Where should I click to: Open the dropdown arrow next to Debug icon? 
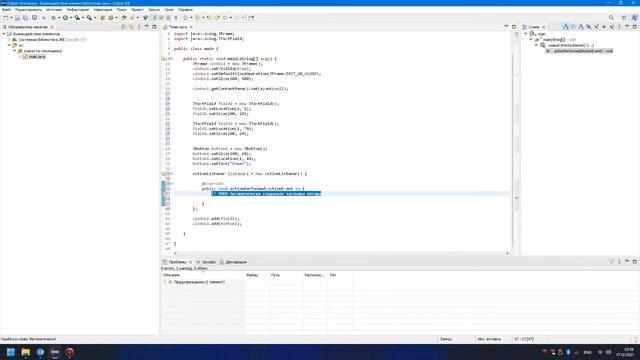(x=59, y=18)
